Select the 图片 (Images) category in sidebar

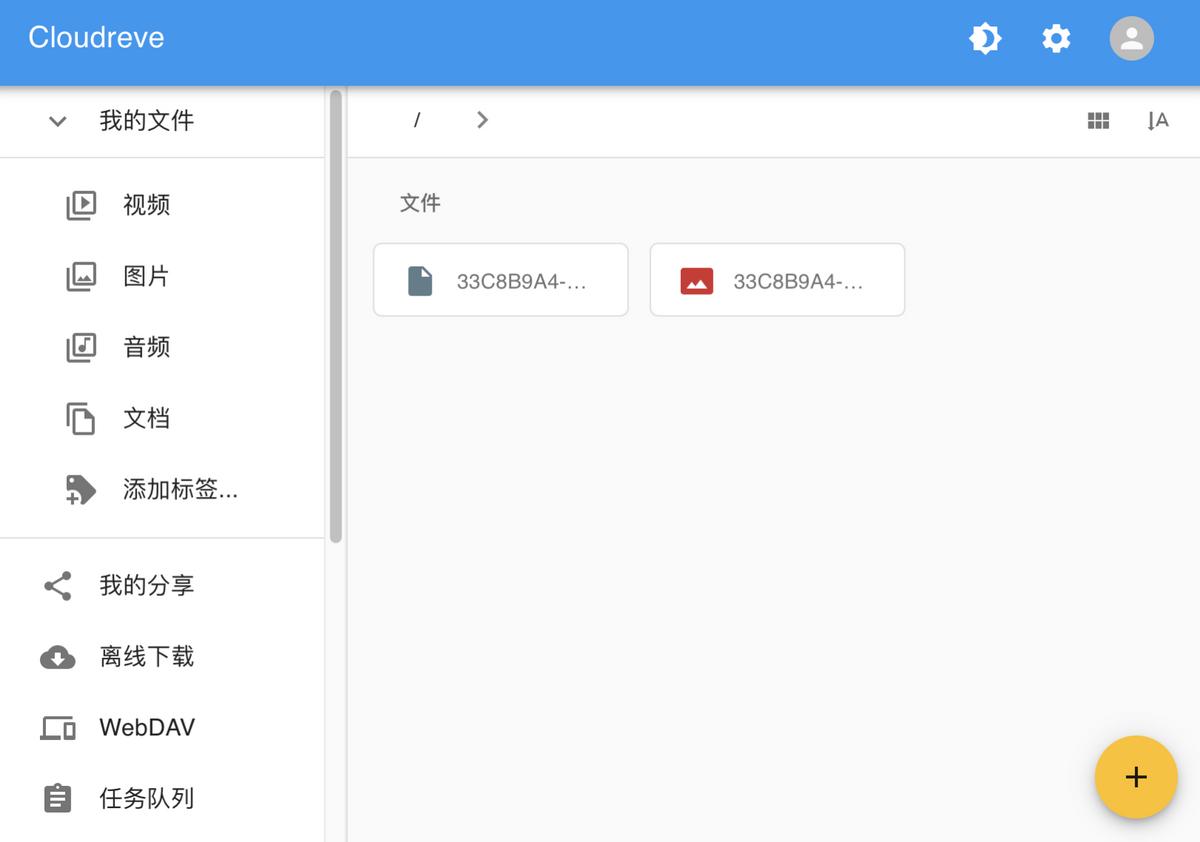[x=146, y=276]
